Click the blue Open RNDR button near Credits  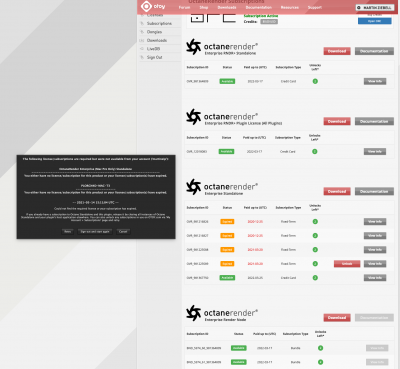click(x=375, y=21)
